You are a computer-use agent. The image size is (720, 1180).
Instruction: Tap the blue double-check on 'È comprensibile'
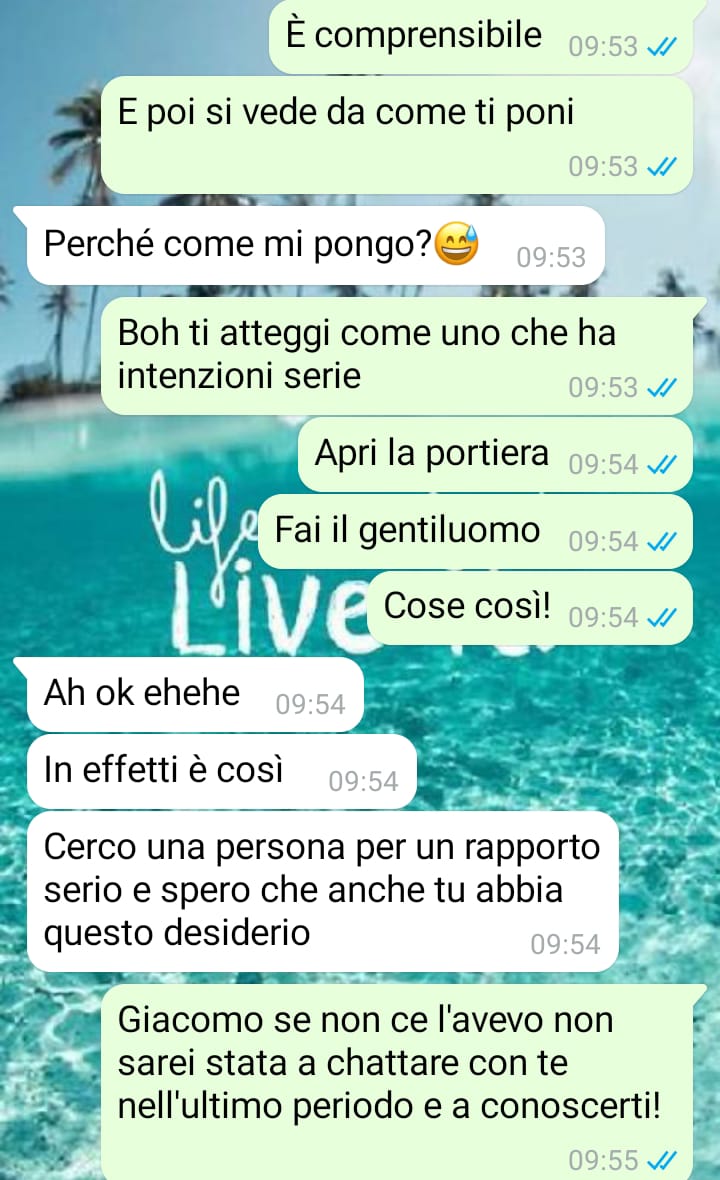(662, 47)
